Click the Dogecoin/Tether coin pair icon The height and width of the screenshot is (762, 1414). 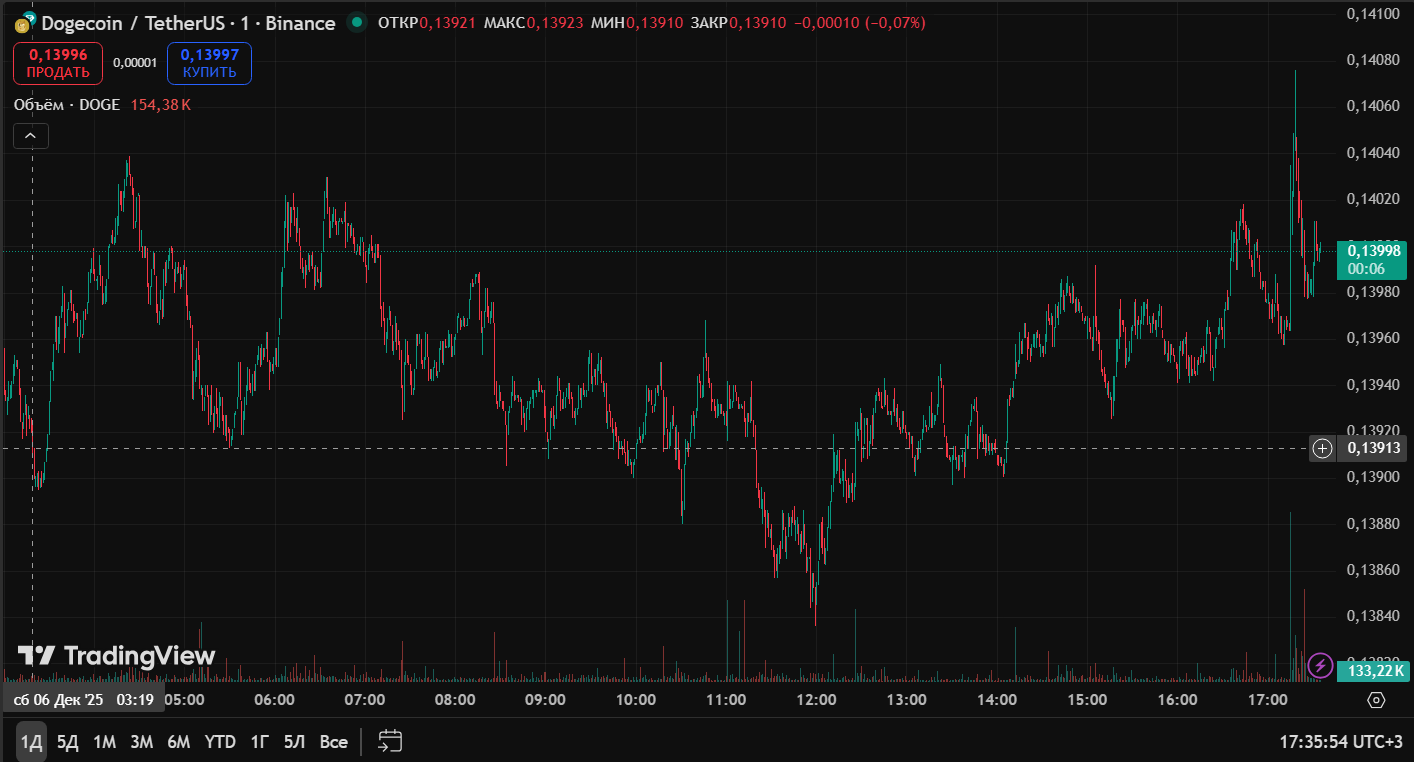[x=23, y=23]
